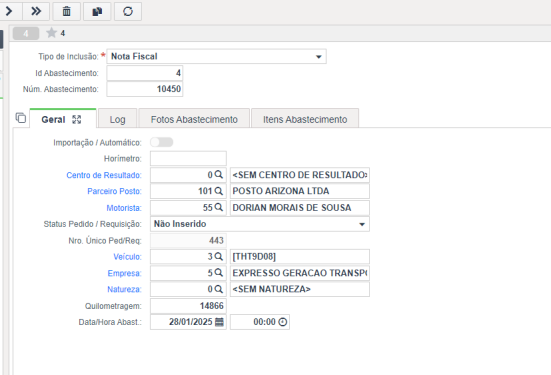The height and width of the screenshot is (375, 551).
Task: Open Status Pedido / Requisição dropdown
Action: pyautogui.click(x=260, y=224)
